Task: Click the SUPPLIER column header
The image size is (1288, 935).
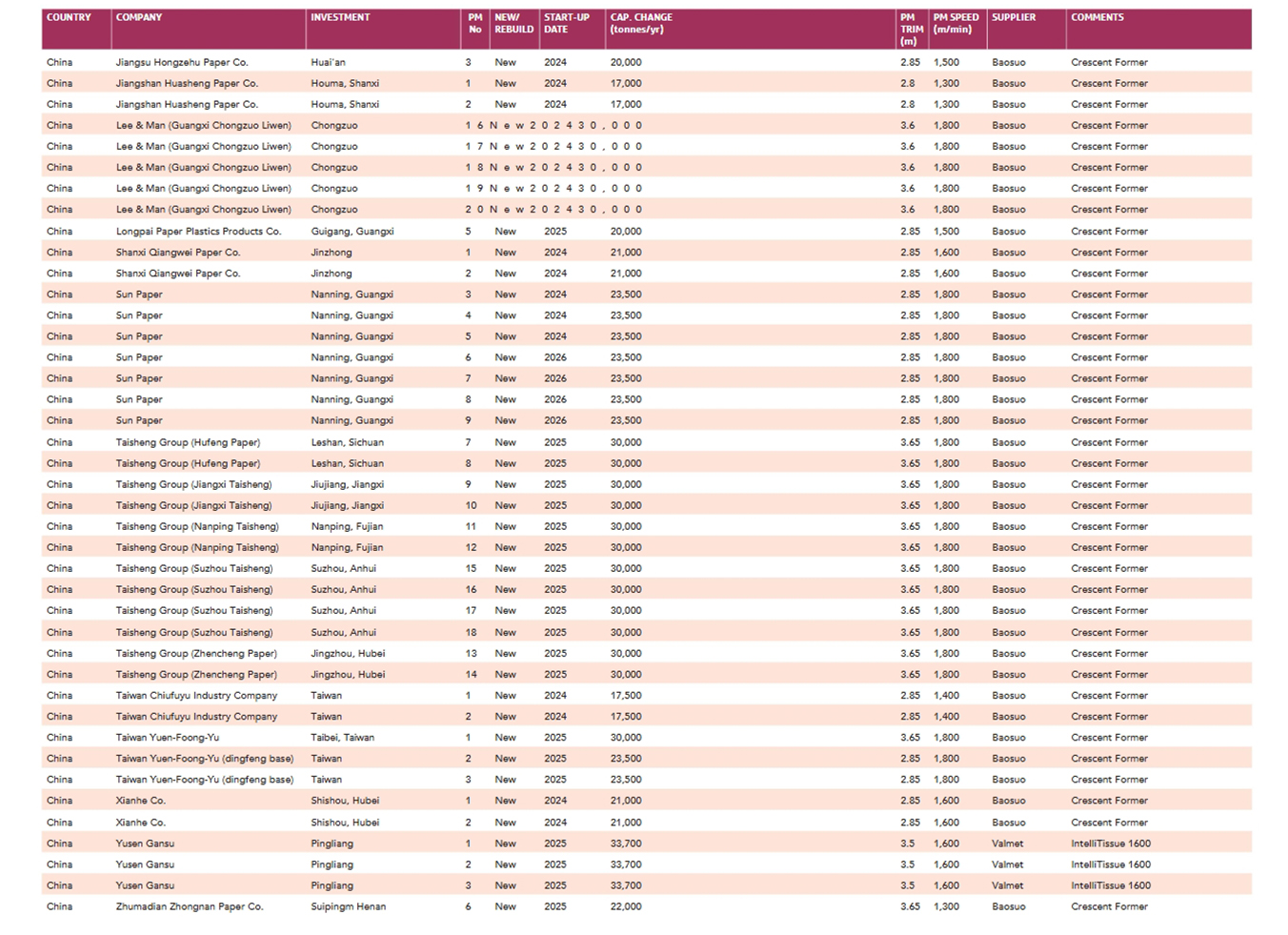Action: 1014,17
